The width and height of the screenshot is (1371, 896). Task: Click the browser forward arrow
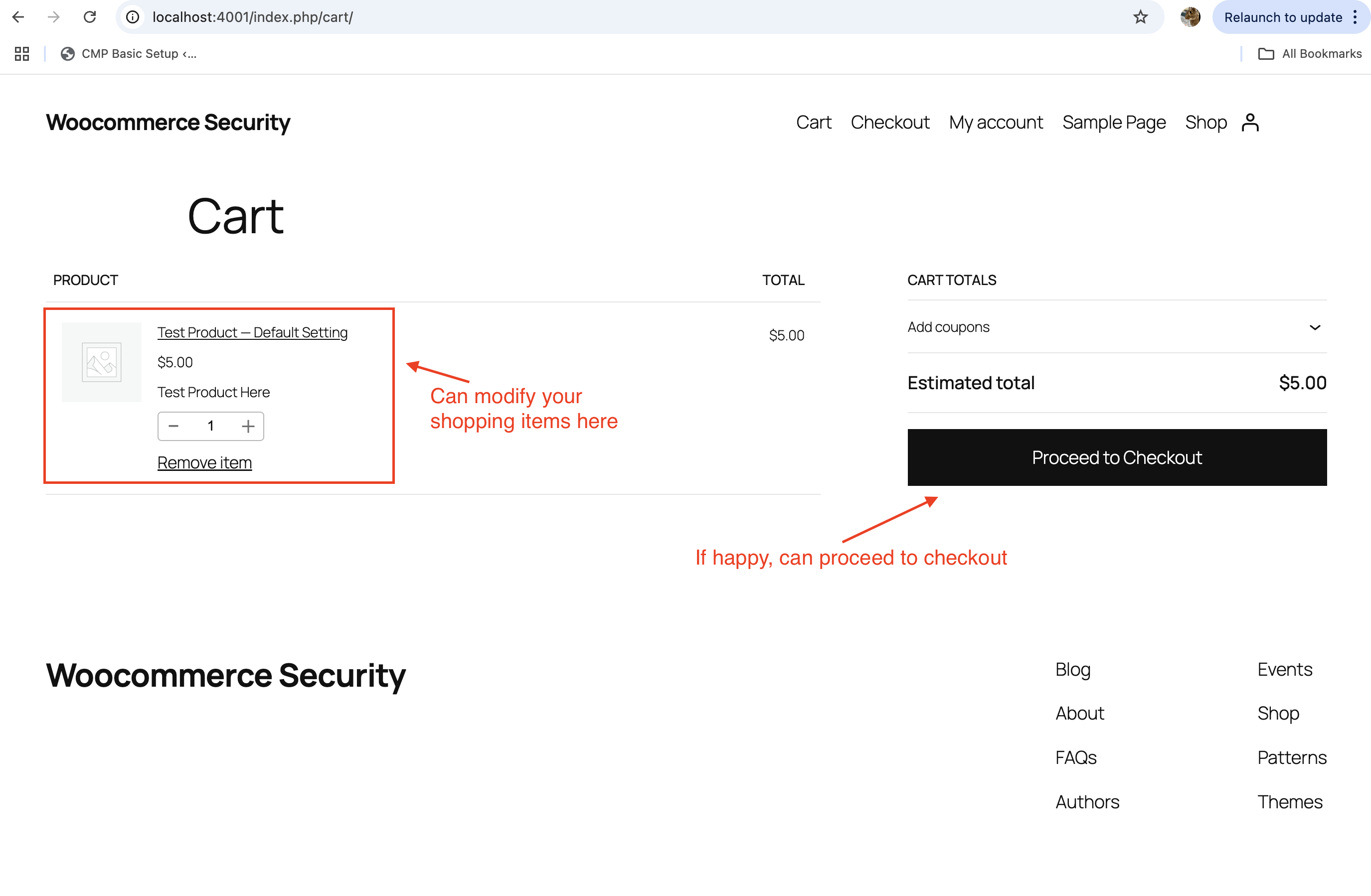point(53,17)
